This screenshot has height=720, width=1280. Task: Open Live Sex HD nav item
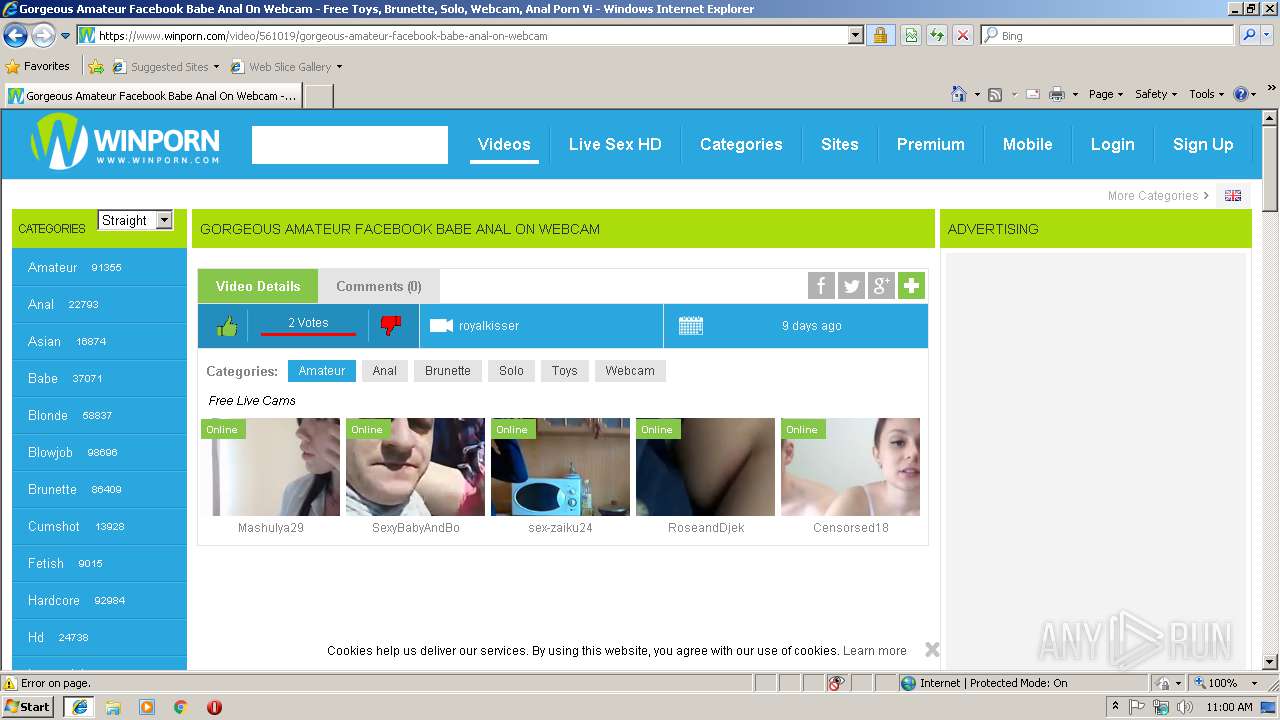pyautogui.click(x=615, y=144)
